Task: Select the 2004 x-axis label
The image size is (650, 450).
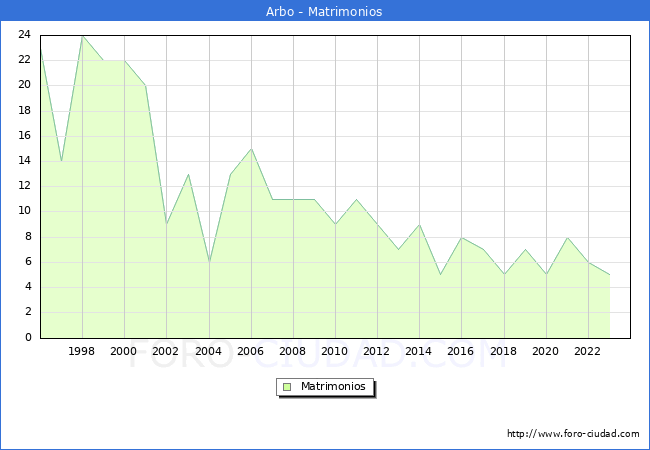Action: coord(209,351)
